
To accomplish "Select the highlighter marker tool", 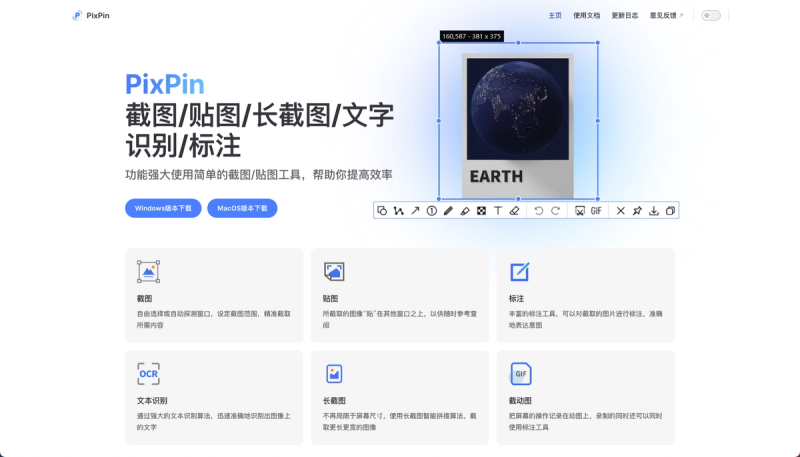I will [x=465, y=211].
